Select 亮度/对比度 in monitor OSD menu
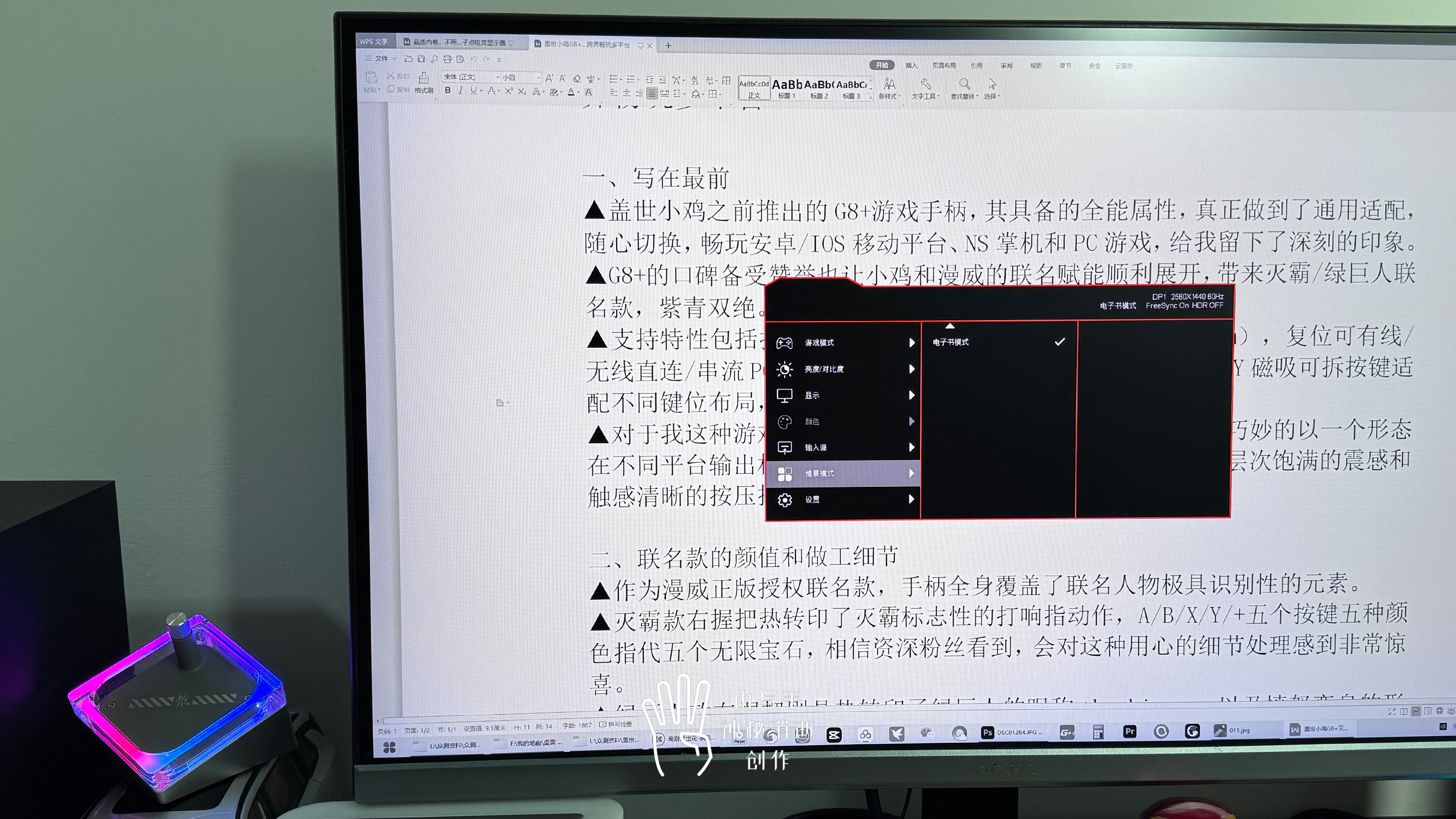The height and width of the screenshot is (819, 1456). 844,369
